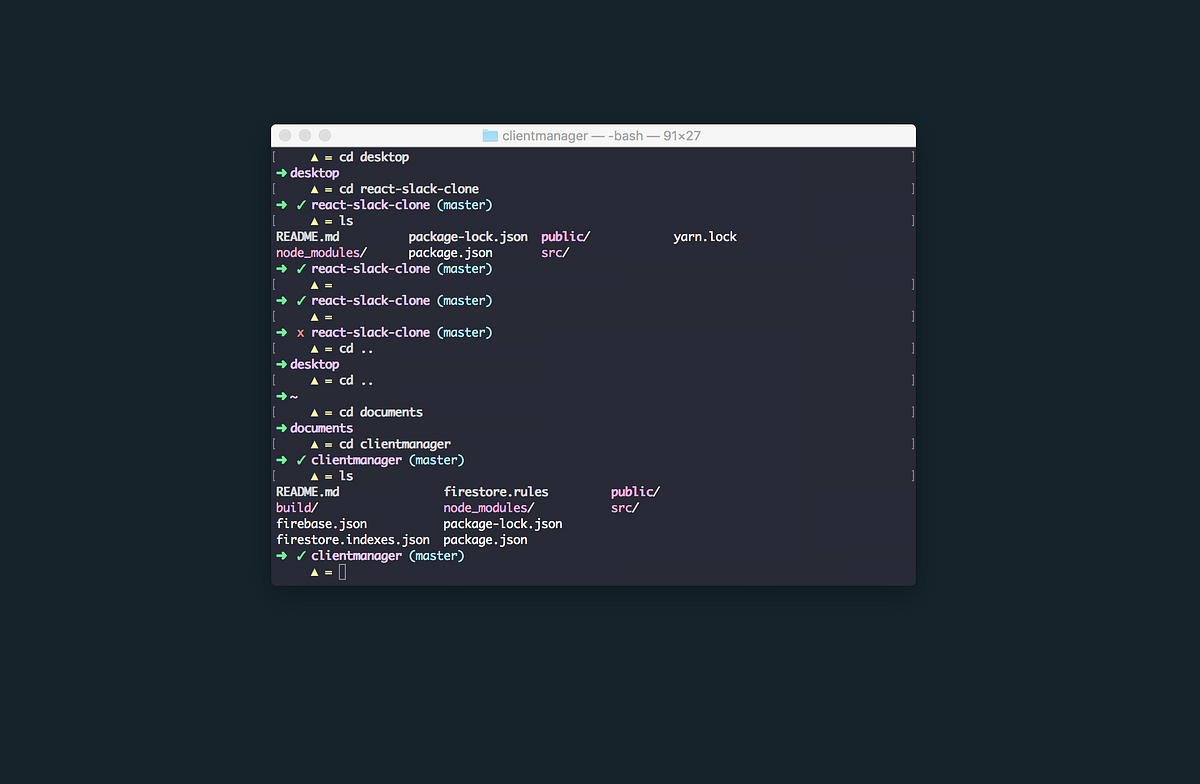Click the 'cd react-slack-clone' command text
Screen dimensions: 1200x784
[409, 189]
